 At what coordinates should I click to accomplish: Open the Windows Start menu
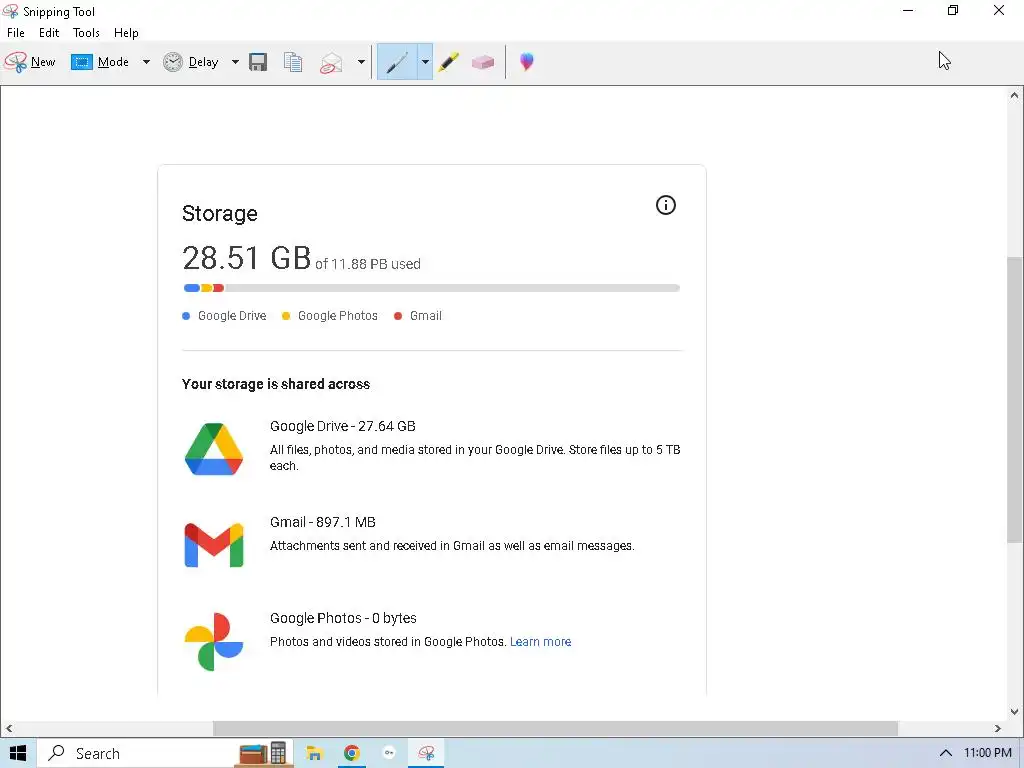pyautogui.click(x=18, y=753)
